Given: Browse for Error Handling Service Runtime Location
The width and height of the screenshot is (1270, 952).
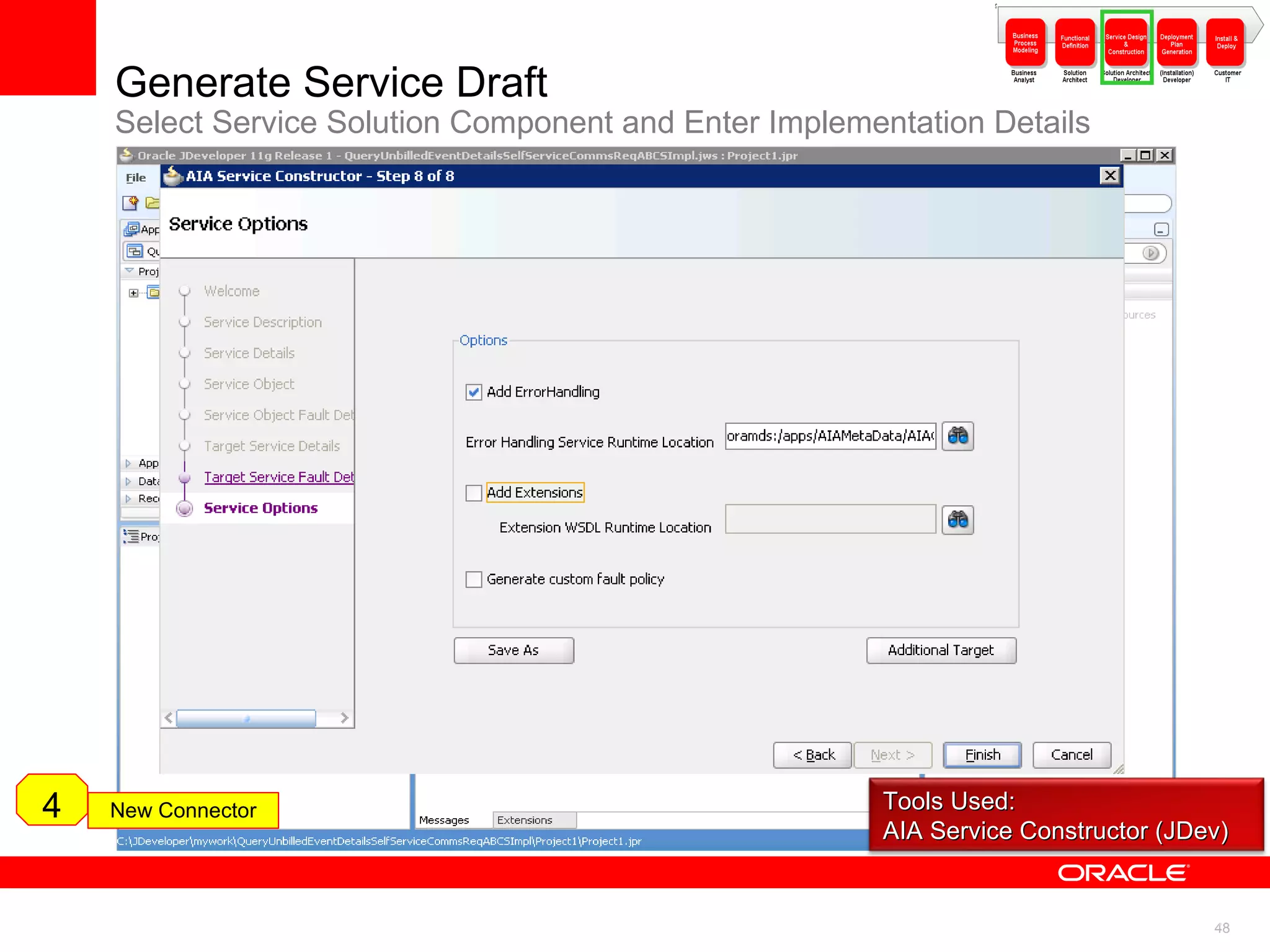Looking at the screenshot, I should [957, 436].
